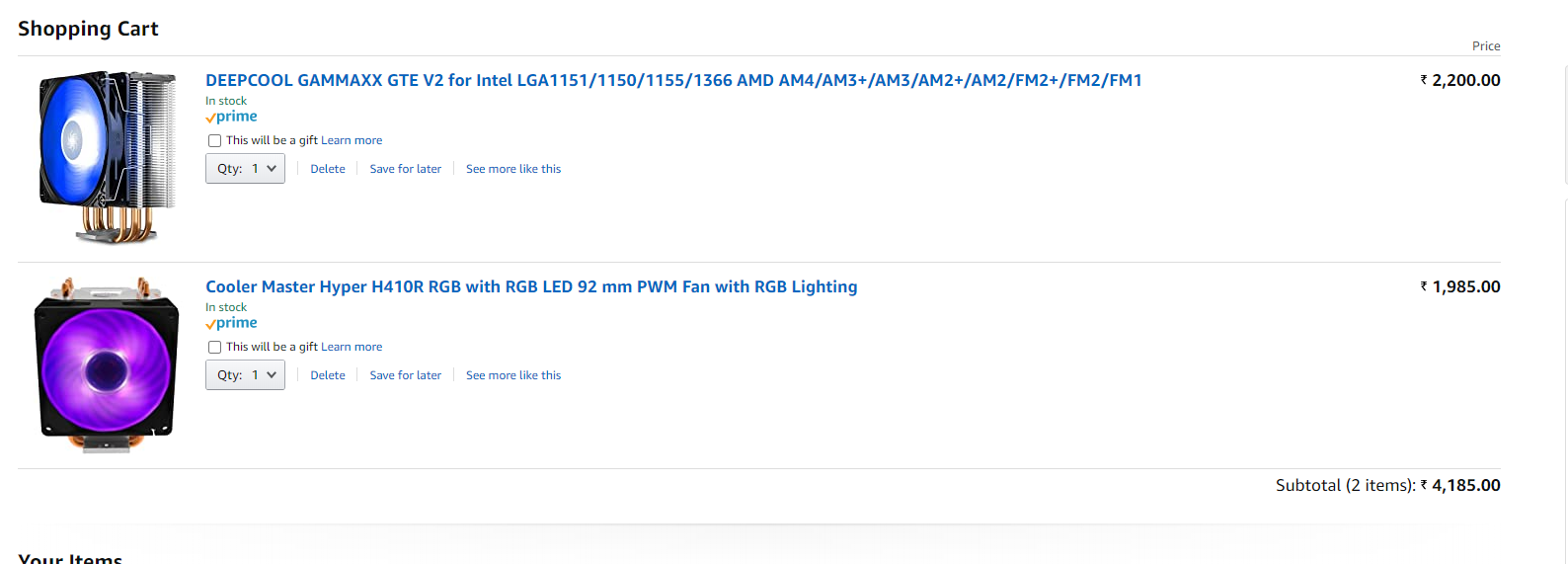Click the DEEPCOOL GAMMAXX cooler product image
Viewport: 1568px width, 564px height.
pyautogui.click(x=108, y=156)
